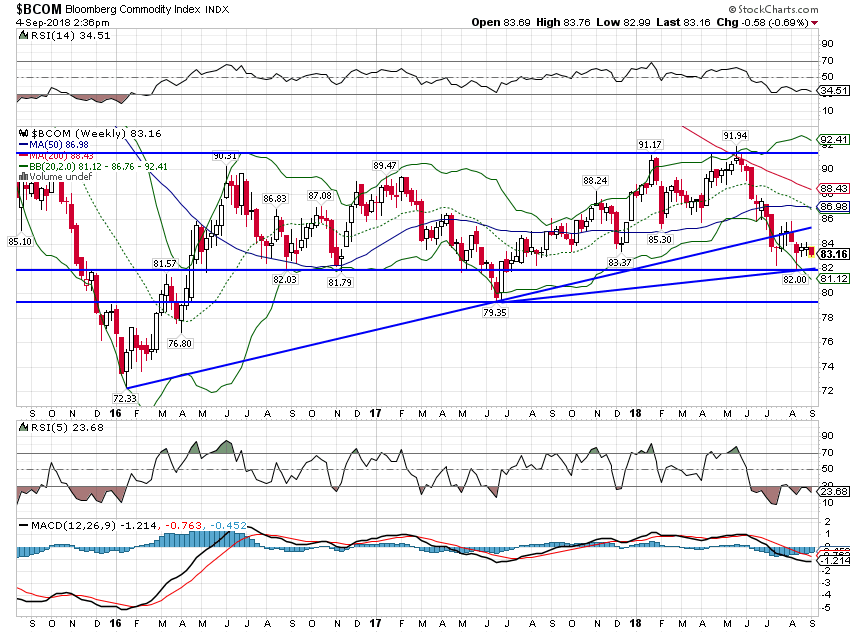Click the 82.00 low price label
Screen dimensions: 850x633
pos(795,279)
